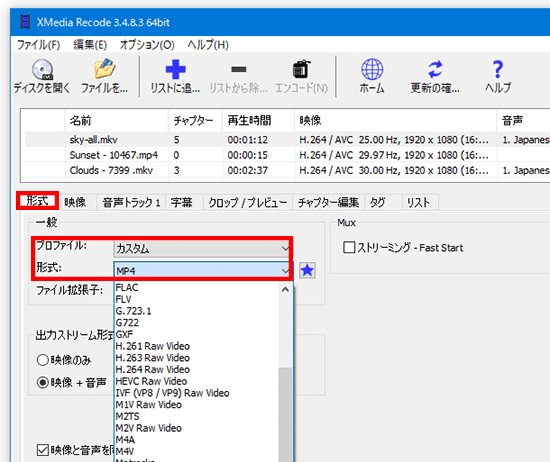Click the format list scroll-up arrow
The height and width of the screenshot is (462, 550).
(285, 290)
